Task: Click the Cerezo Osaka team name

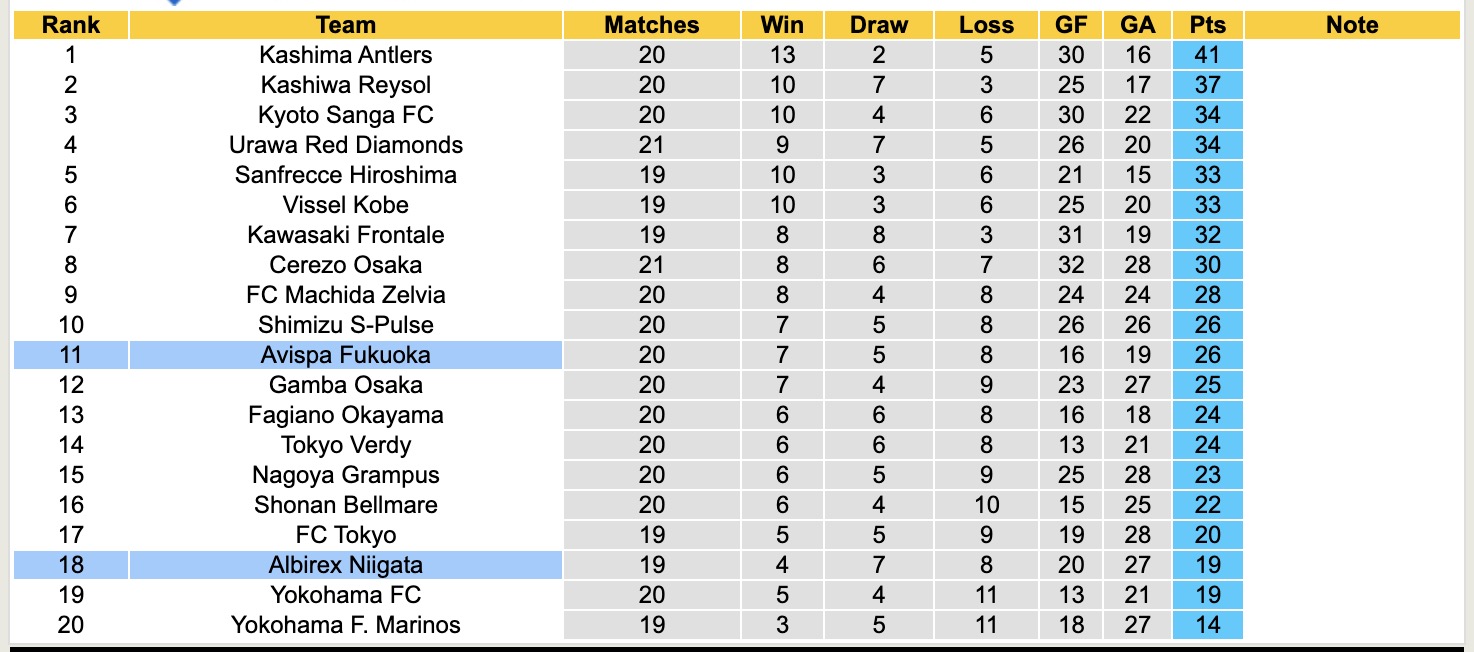Action: (x=345, y=265)
